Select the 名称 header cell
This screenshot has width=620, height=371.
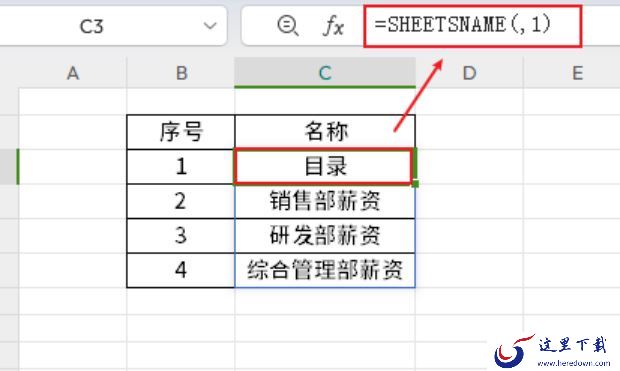click(x=325, y=132)
